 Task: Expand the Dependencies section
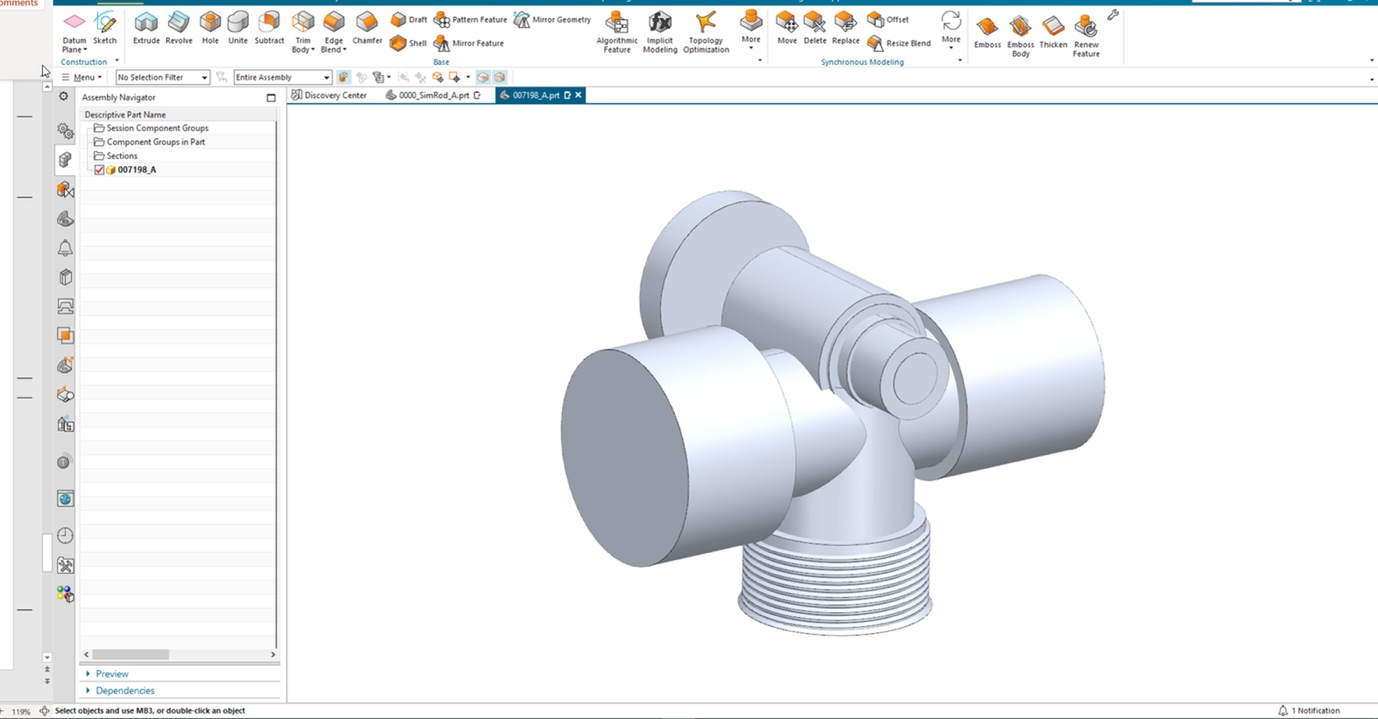click(124, 691)
